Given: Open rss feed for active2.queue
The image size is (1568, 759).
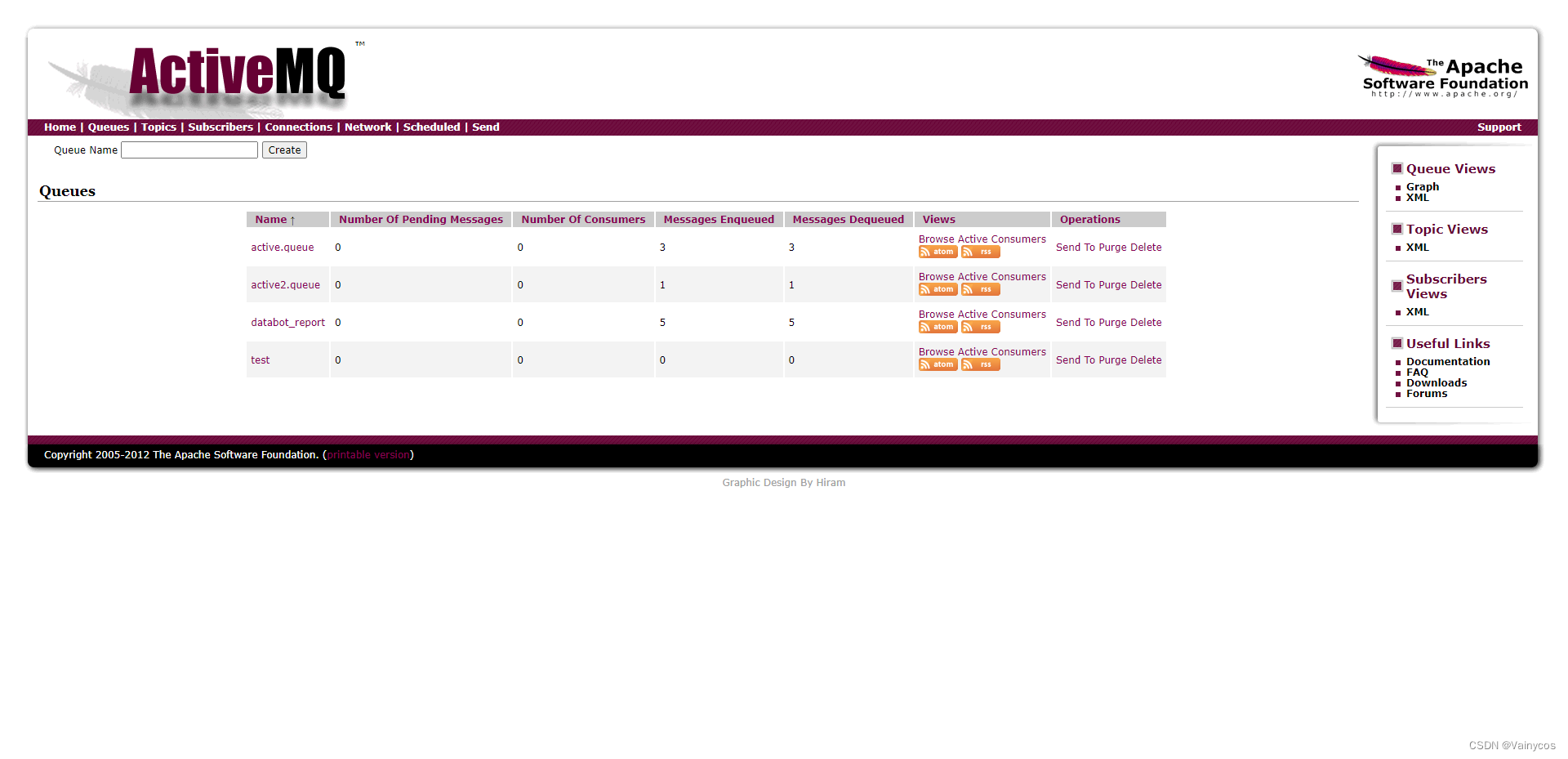Looking at the screenshot, I should click(x=980, y=290).
